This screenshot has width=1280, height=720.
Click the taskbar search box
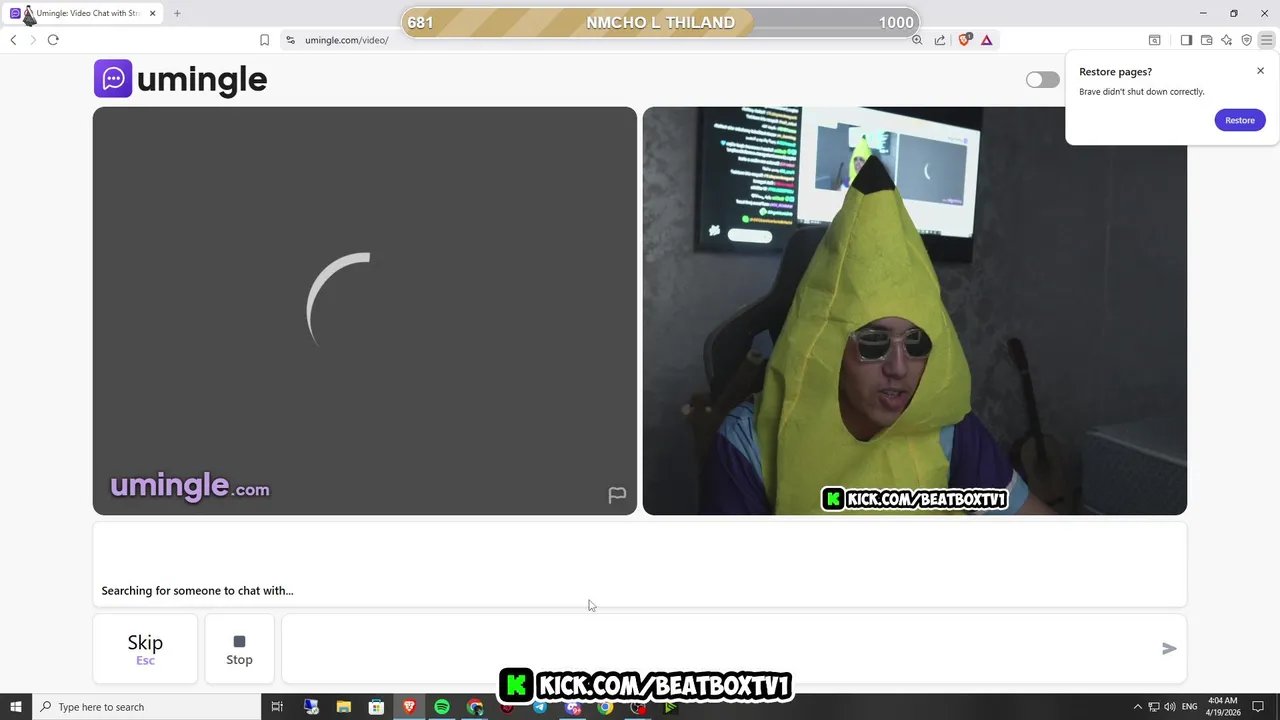click(x=146, y=707)
